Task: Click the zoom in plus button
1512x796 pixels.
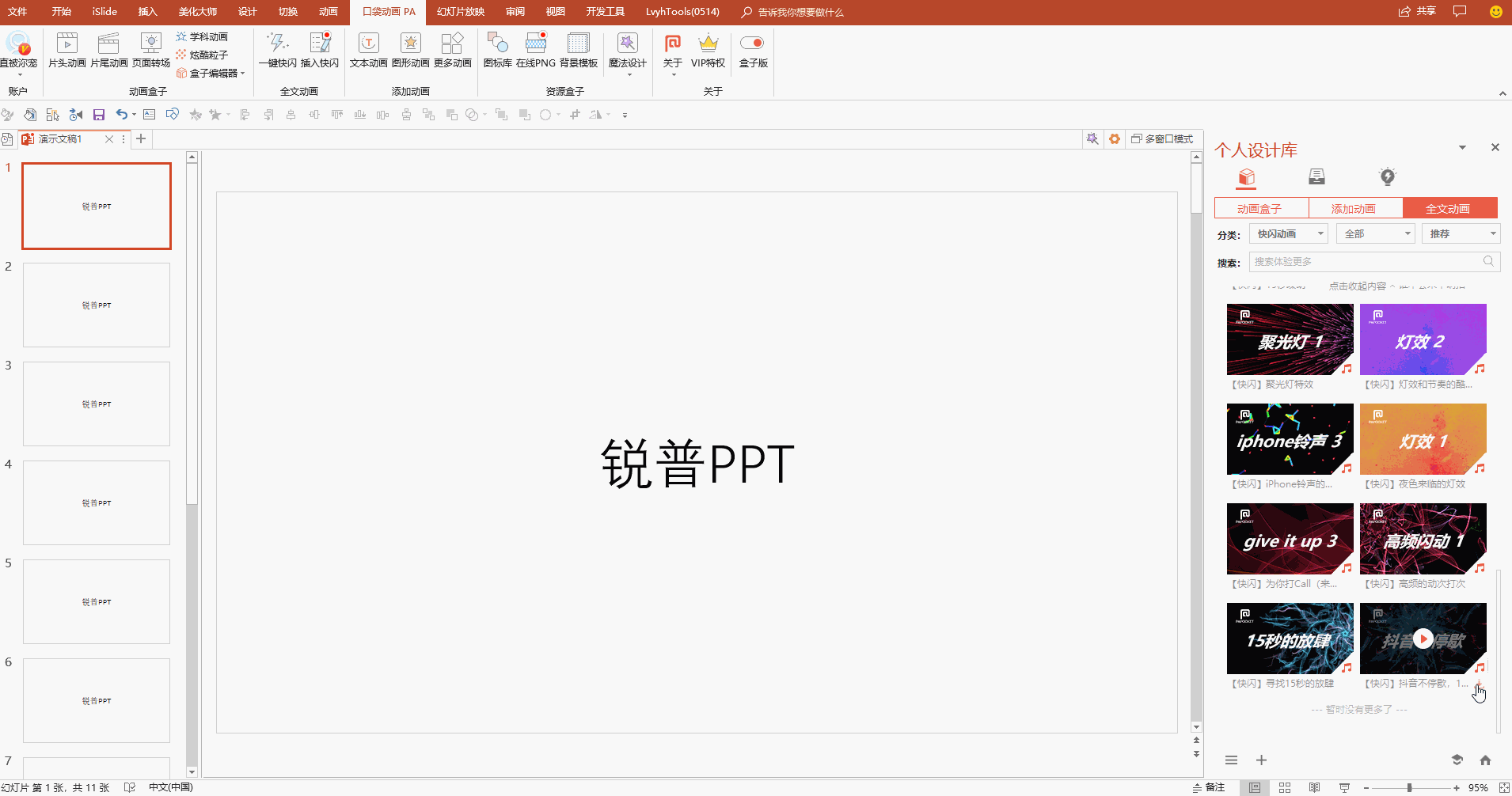Action: [1457, 788]
